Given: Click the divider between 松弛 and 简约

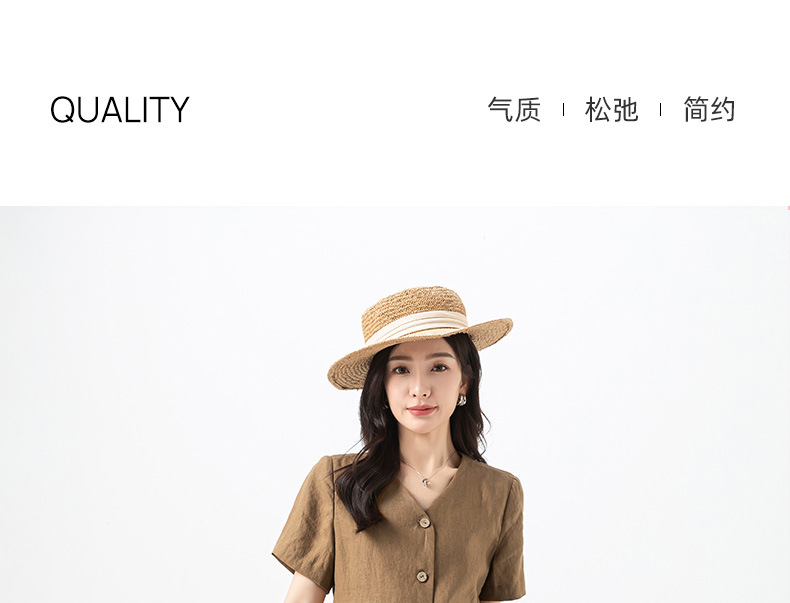Looking at the screenshot, I should 661,109.
